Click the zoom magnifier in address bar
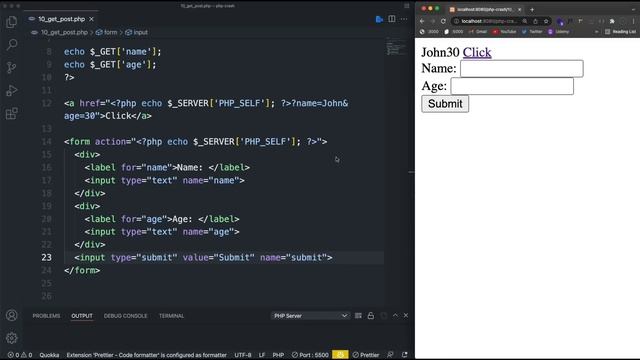The image size is (640, 360). coord(525,21)
